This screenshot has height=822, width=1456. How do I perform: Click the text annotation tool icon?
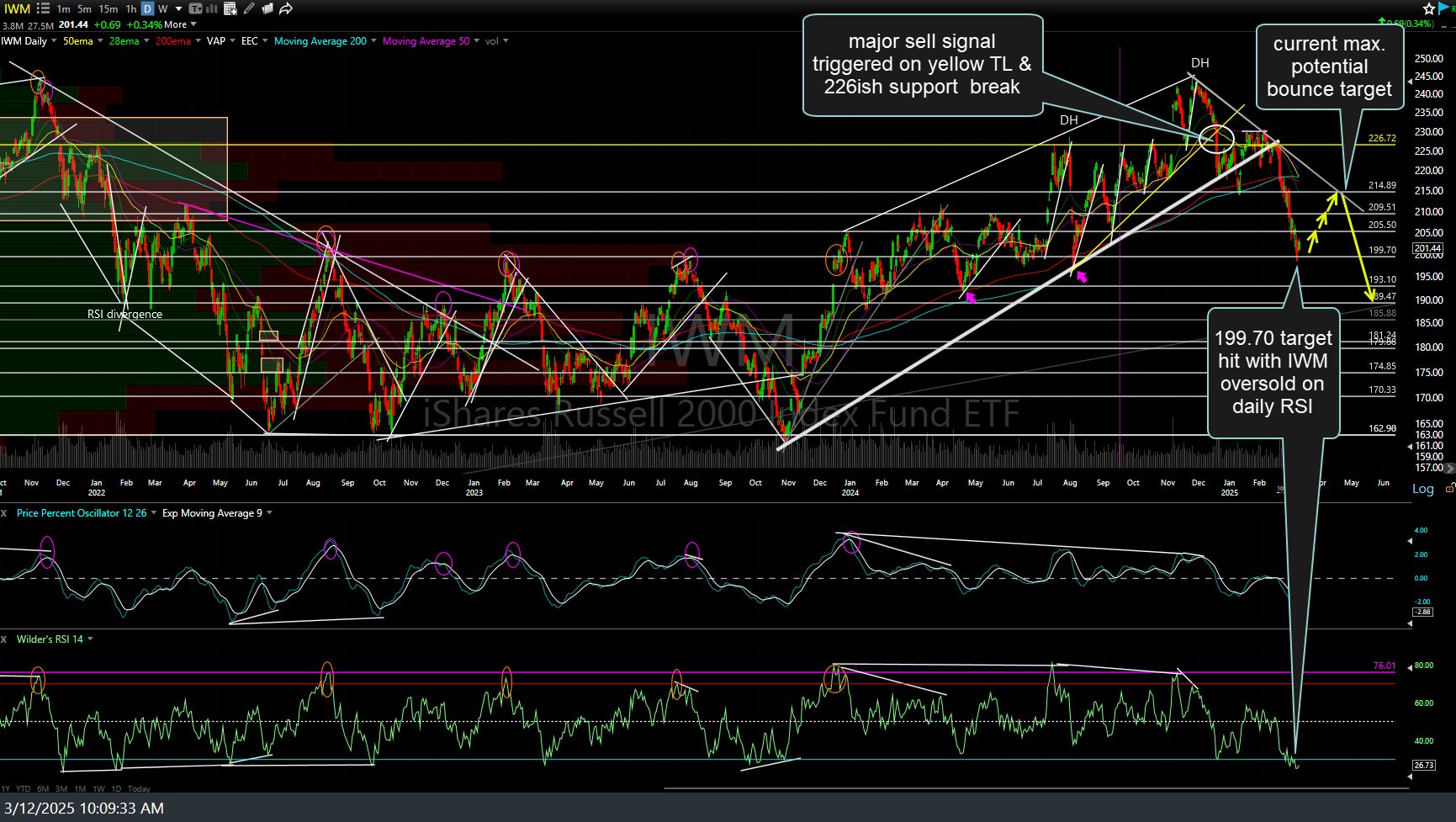pyautogui.click(x=195, y=8)
